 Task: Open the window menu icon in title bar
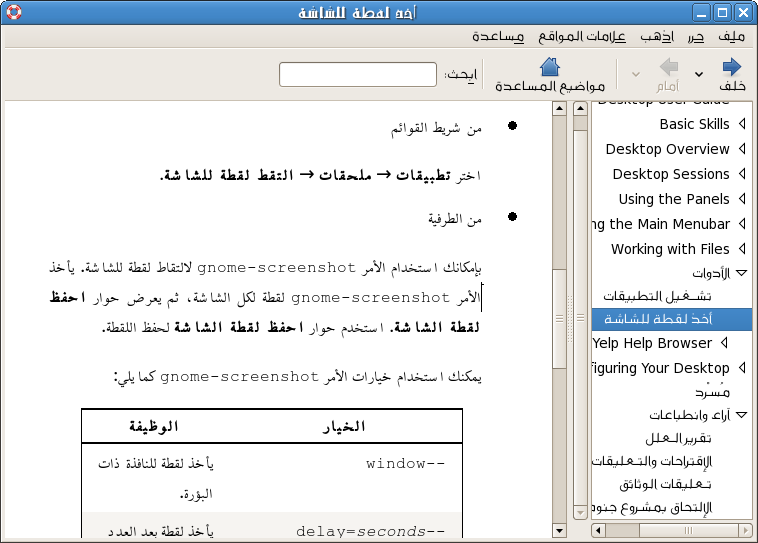[x=11, y=14]
